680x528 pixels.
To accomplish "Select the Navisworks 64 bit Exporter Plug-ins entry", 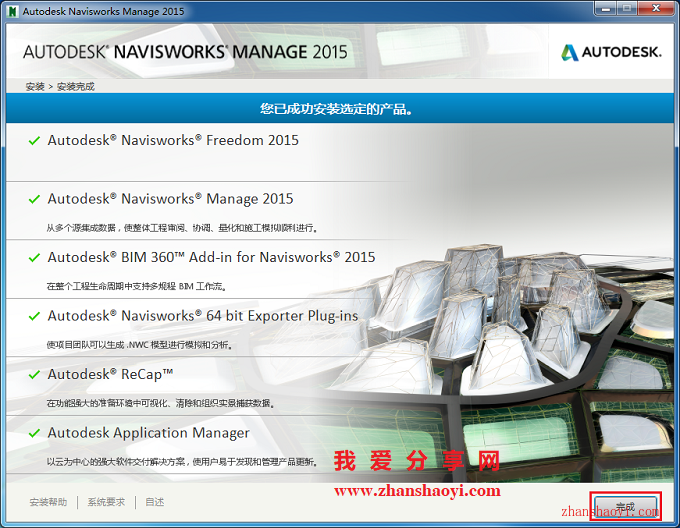I will coord(203,316).
